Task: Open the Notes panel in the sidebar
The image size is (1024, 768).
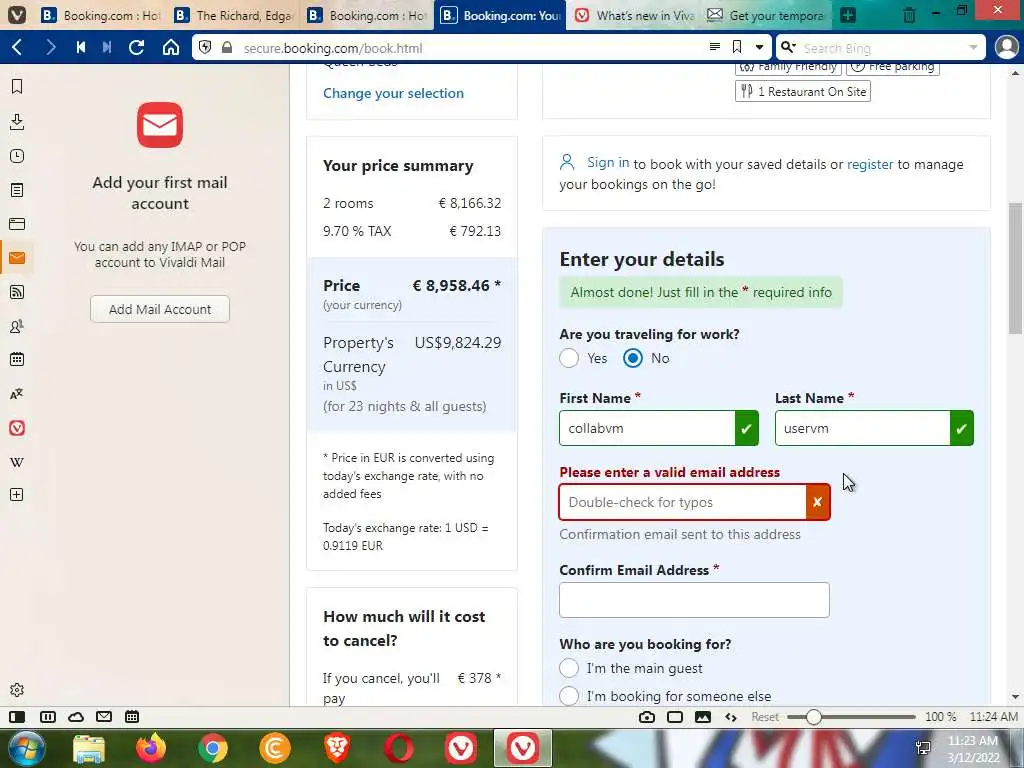Action: [x=17, y=190]
